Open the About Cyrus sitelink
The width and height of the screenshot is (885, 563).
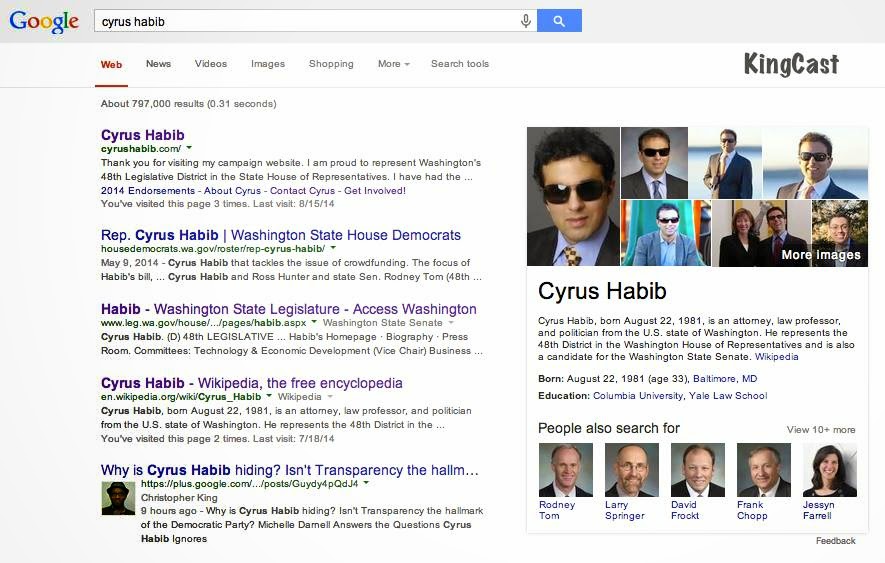click(x=233, y=191)
